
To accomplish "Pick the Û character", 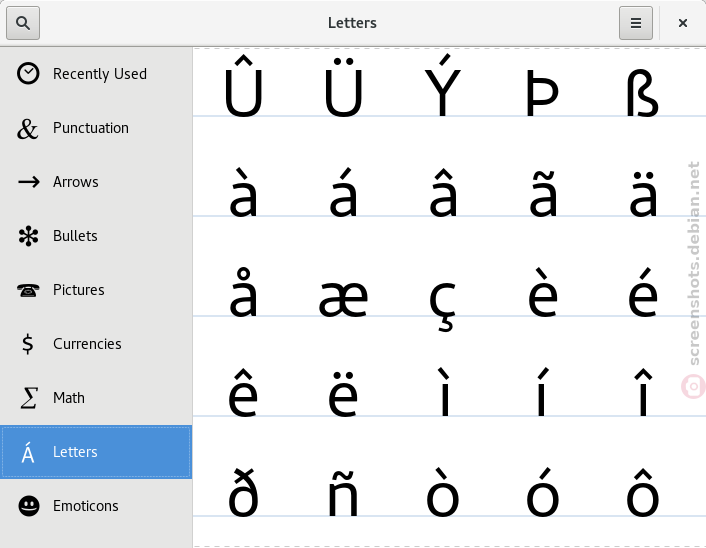I will click(x=244, y=86).
